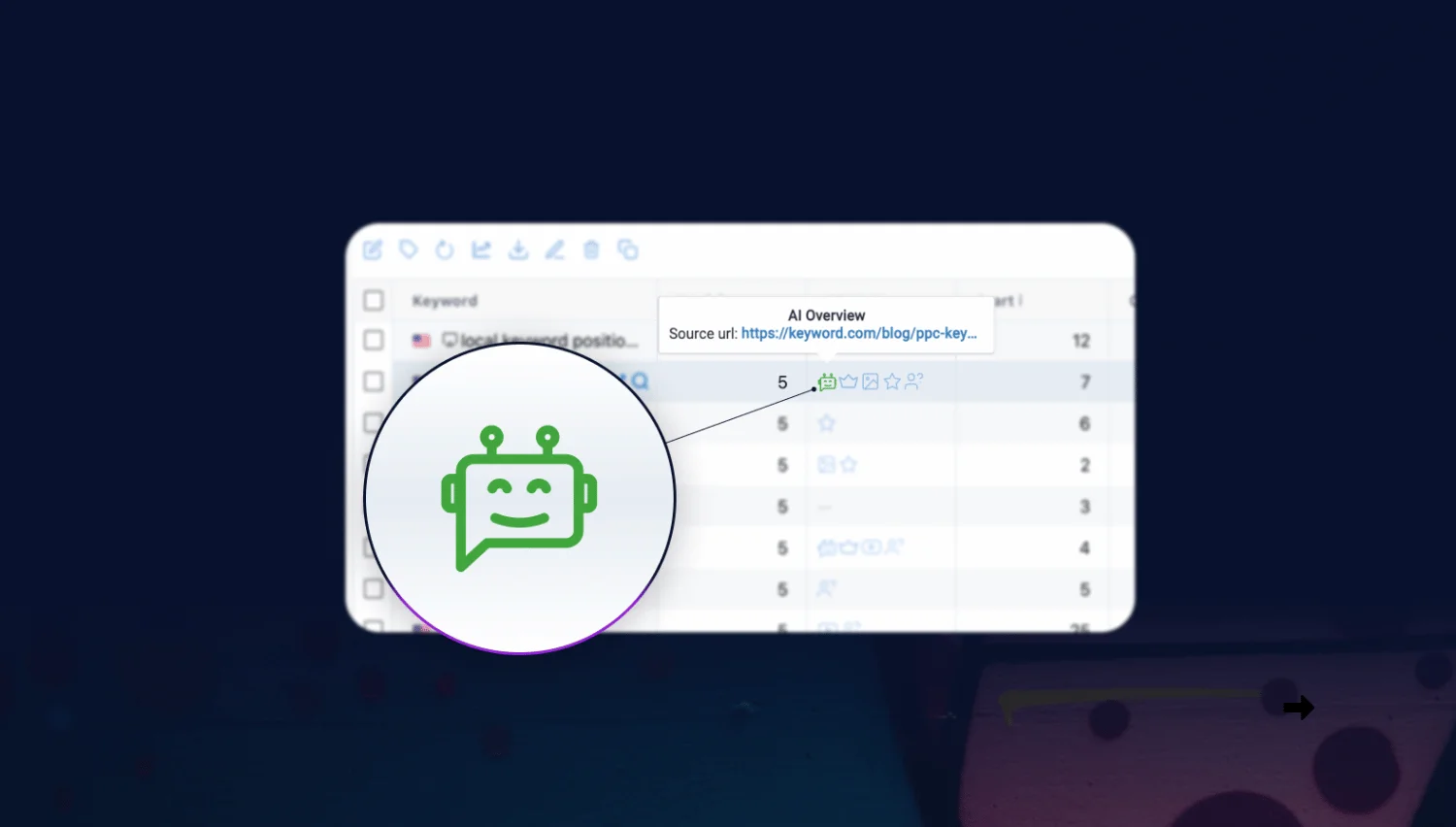The height and width of the screenshot is (827, 1456).
Task: Select the green AI Overview robot icon
Action: click(826, 381)
